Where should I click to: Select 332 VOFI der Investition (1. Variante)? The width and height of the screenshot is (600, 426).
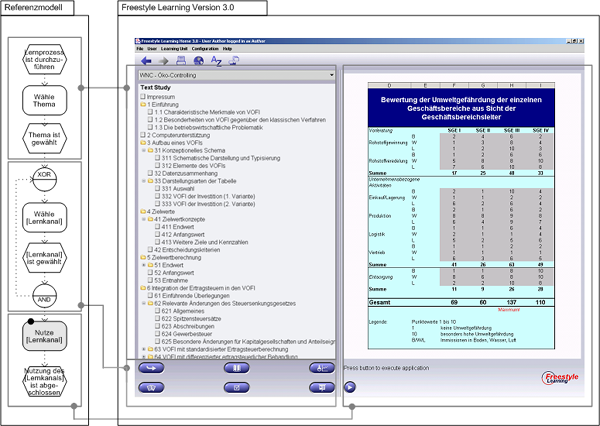coord(208,196)
